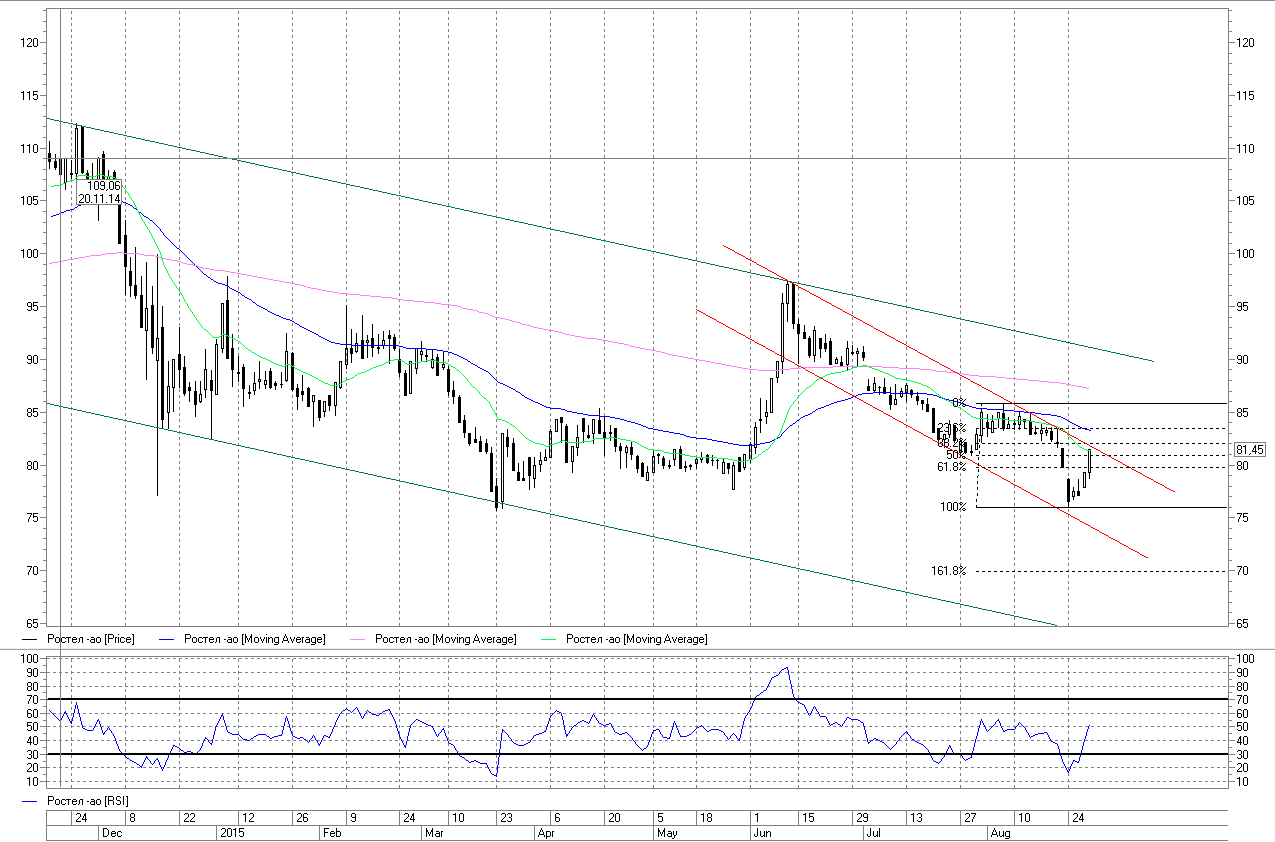
Task: Click the 61.8% Fibonacci retracement label
Action: 951,467
